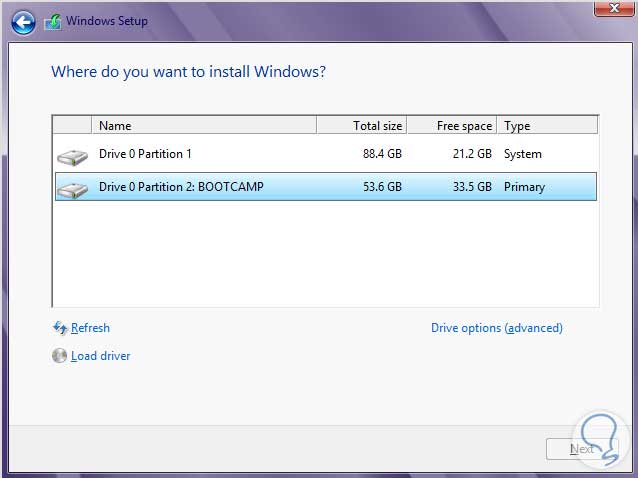Click the 33.5 GB free space cell
The width and height of the screenshot is (638, 478).
tap(472, 187)
